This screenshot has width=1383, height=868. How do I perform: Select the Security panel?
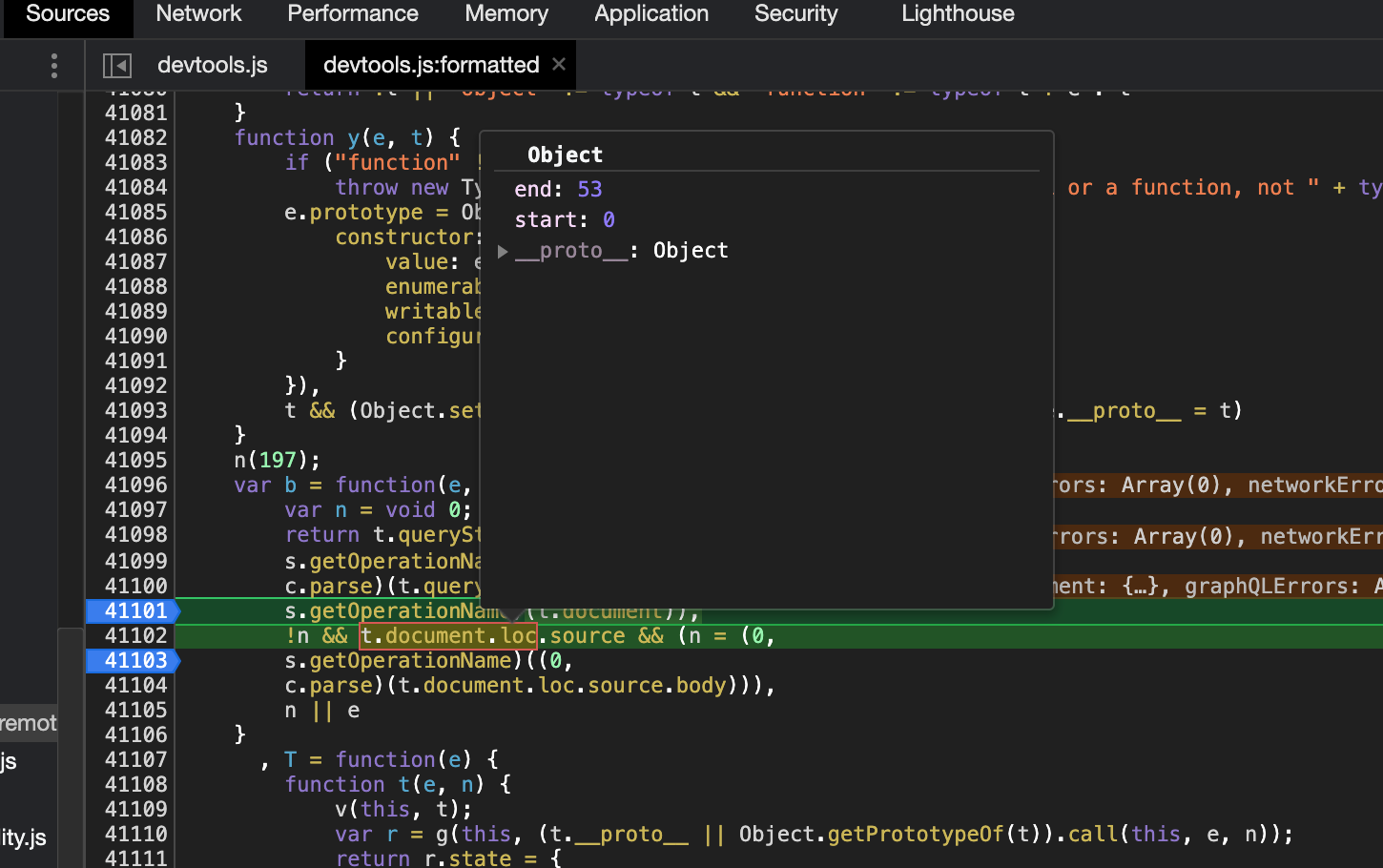coord(795,14)
